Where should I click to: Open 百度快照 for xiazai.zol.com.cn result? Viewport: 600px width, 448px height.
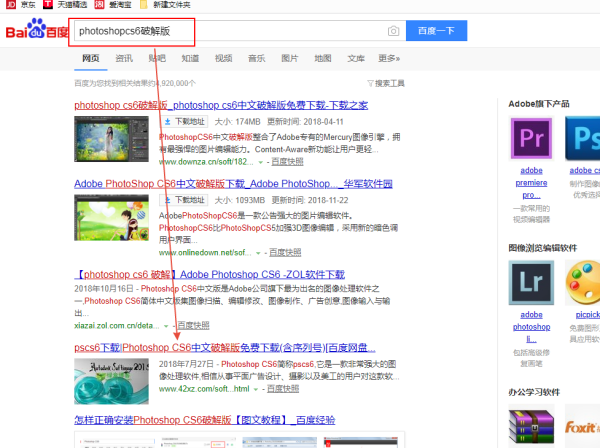(193, 325)
